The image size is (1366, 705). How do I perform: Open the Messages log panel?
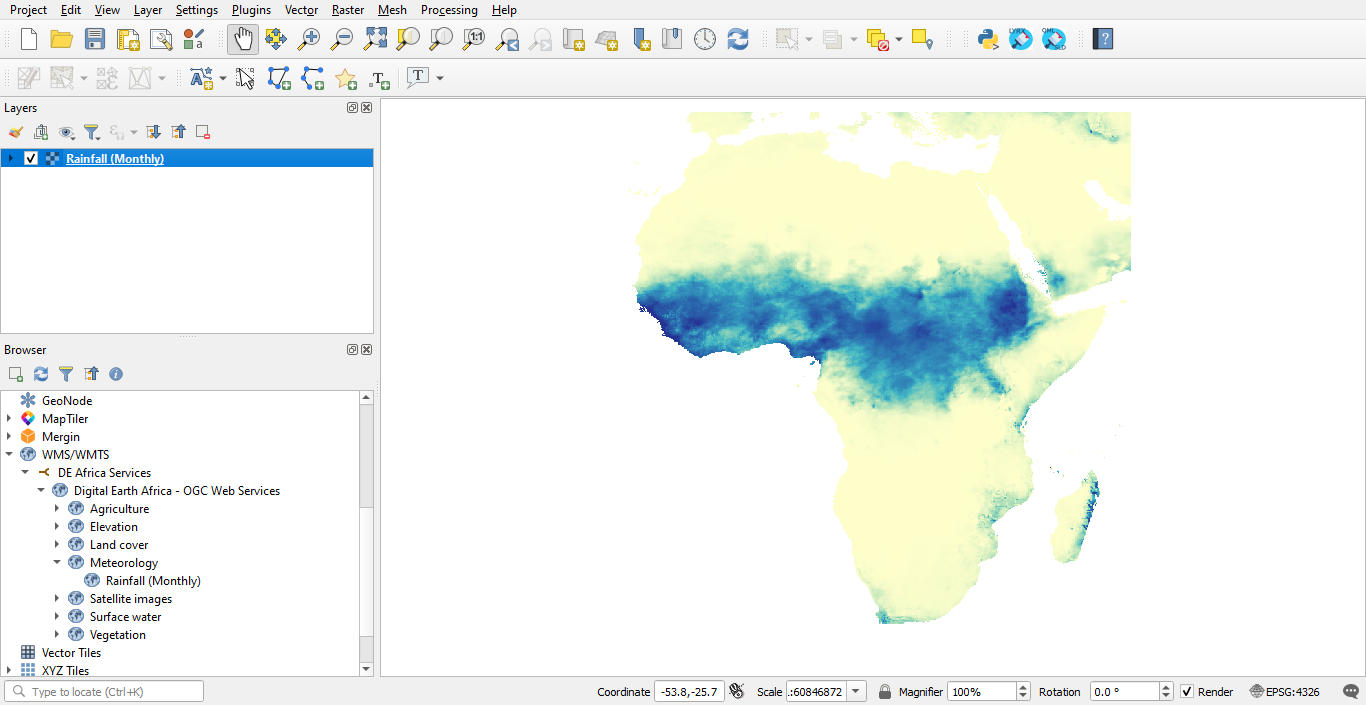(x=1350, y=691)
